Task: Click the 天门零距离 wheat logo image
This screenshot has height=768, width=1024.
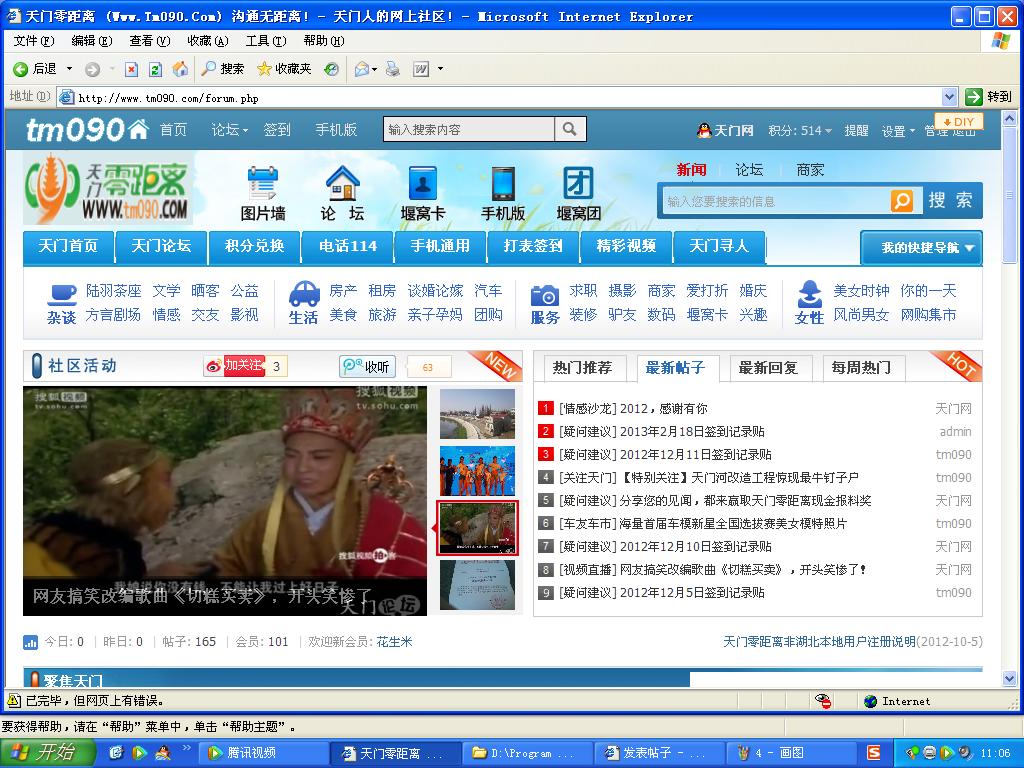Action: pos(108,188)
